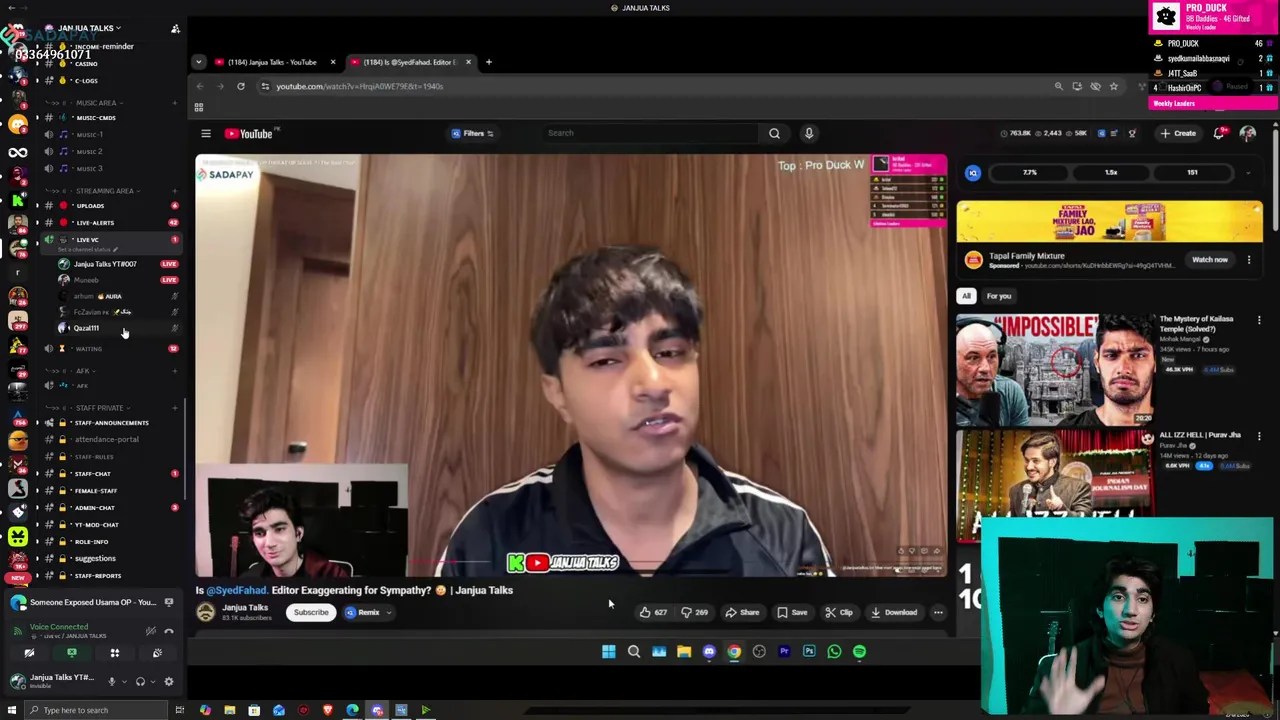Screen dimensions: 1280x720
Task: Click the Clip button
Action: pos(838,612)
